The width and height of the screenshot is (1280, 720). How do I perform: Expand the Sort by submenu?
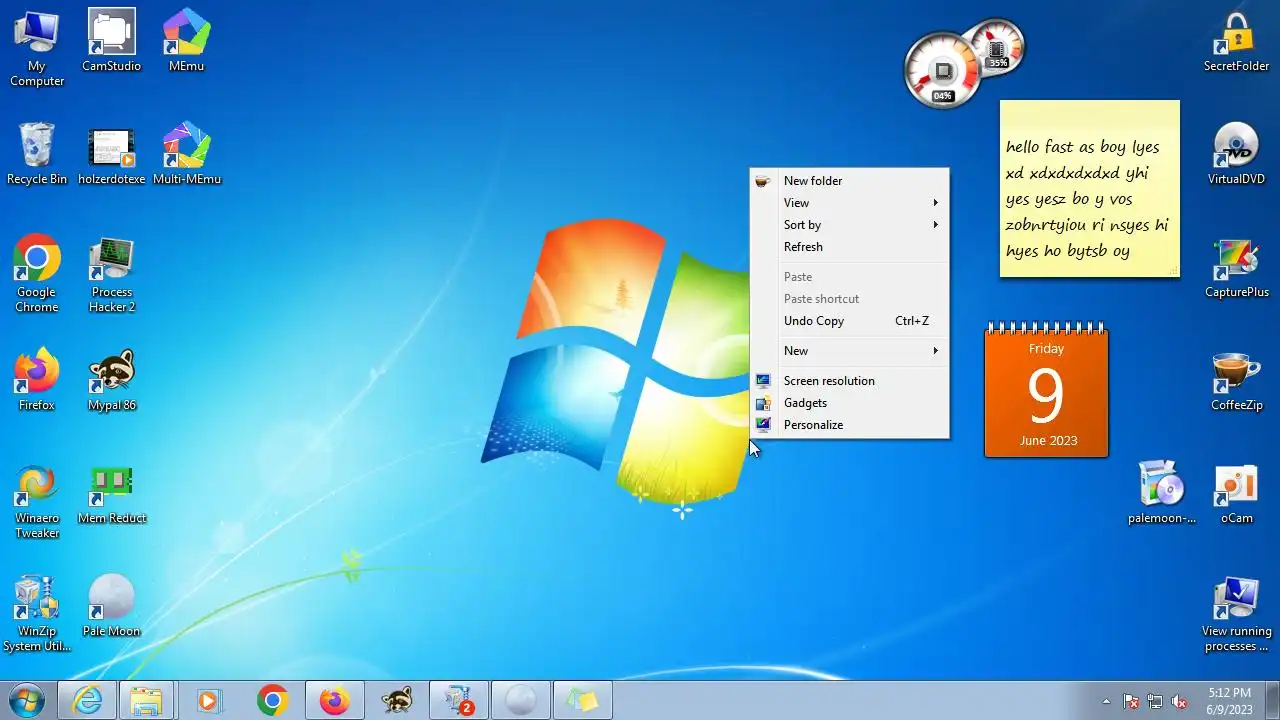tap(849, 225)
